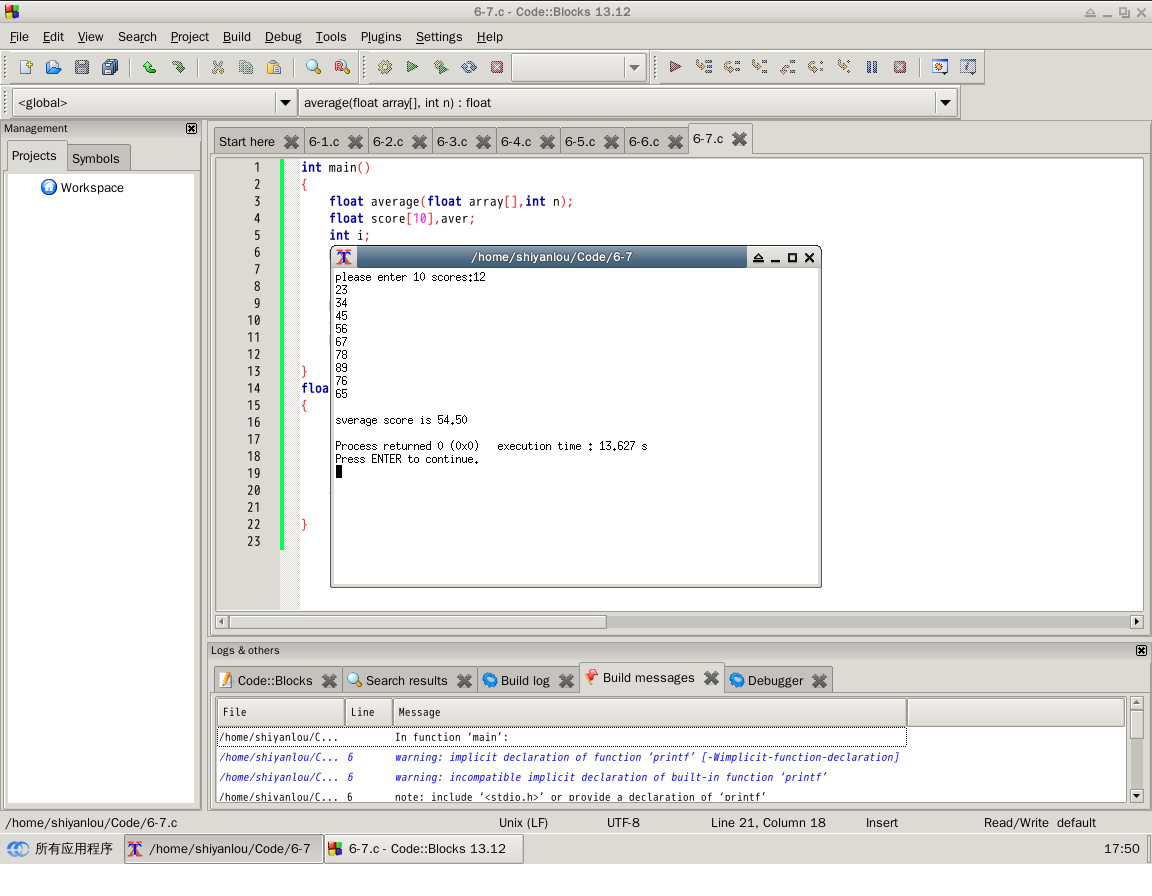Click the Break debugger pause icon
The width and height of the screenshot is (1152, 896).
tap(872, 67)
